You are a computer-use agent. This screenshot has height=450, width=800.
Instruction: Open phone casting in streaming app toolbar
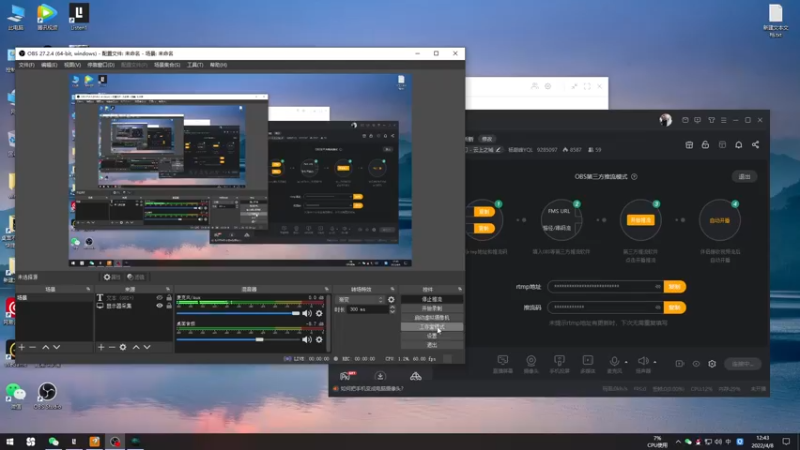pyautogui.click(x=559, y=361)
